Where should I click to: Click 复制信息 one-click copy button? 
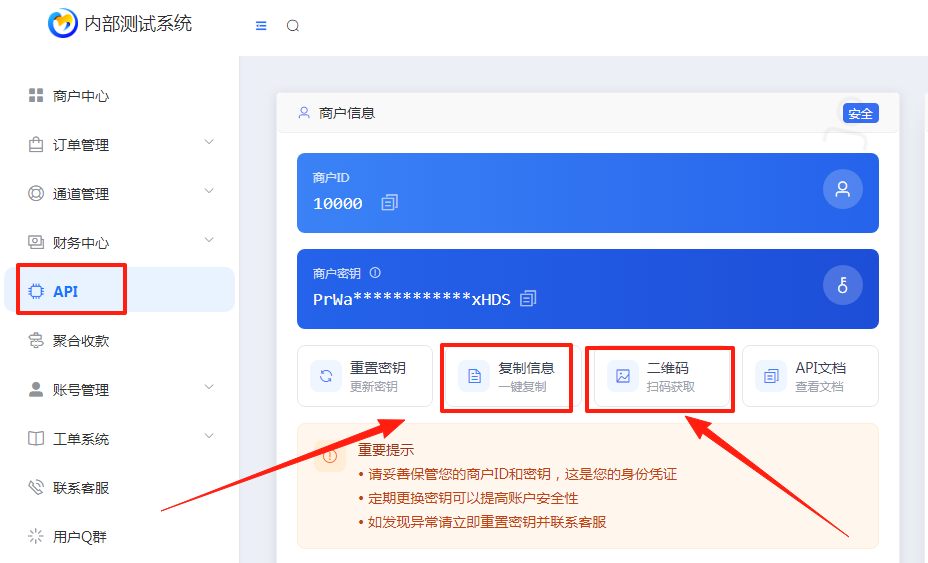click(507, 376)
